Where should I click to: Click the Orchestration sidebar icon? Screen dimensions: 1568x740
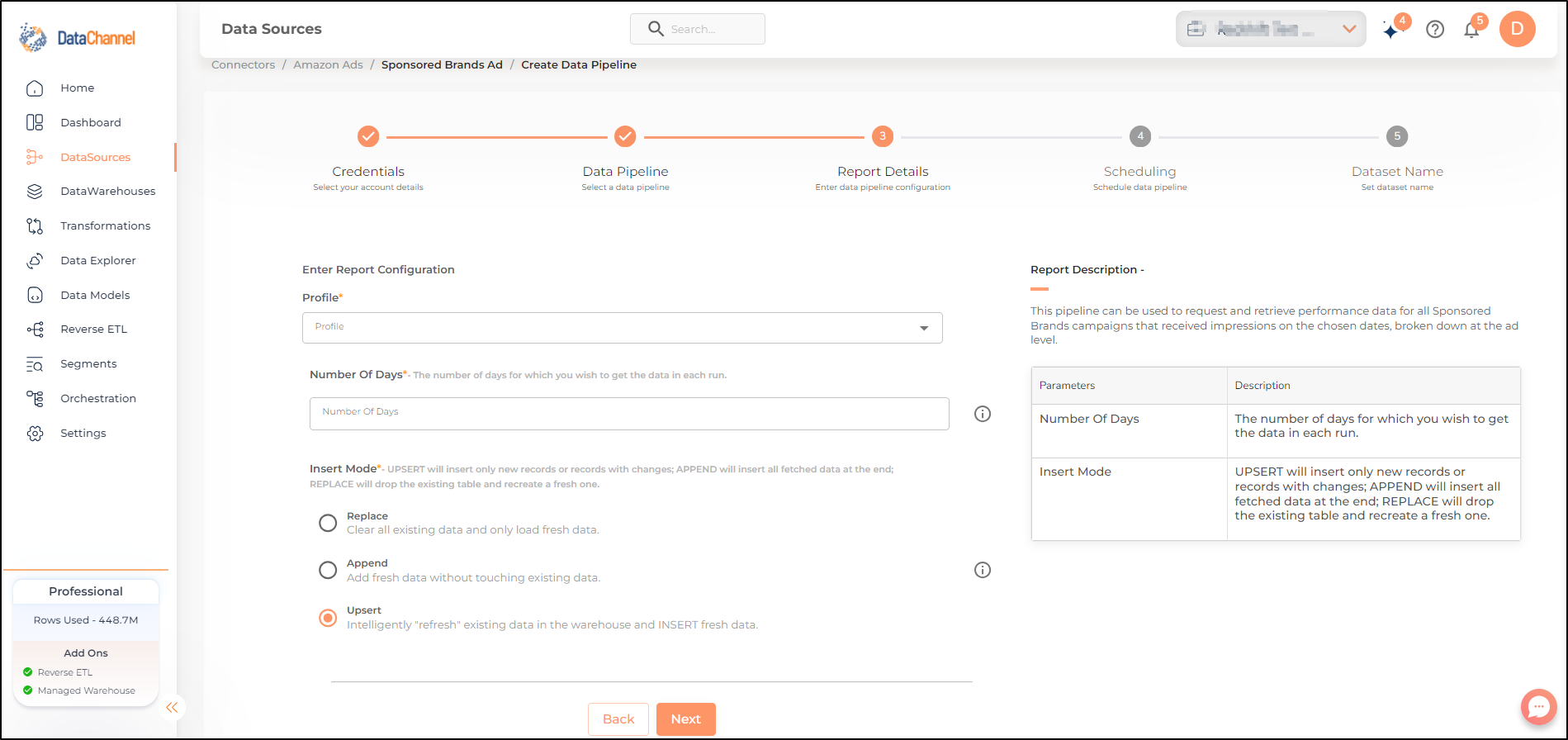coord(35,399)
